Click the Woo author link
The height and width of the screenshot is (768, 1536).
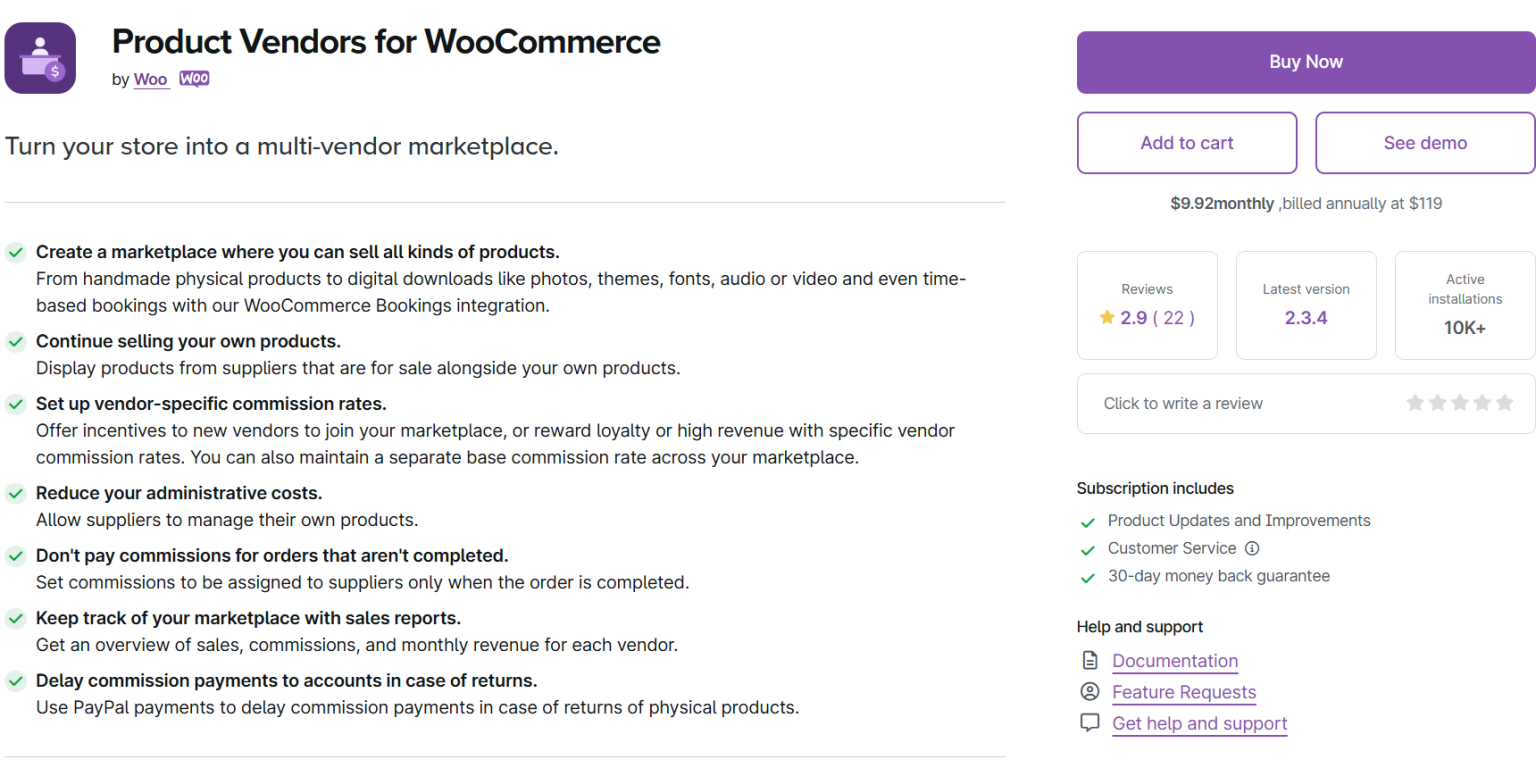click(x=150, y=78)
